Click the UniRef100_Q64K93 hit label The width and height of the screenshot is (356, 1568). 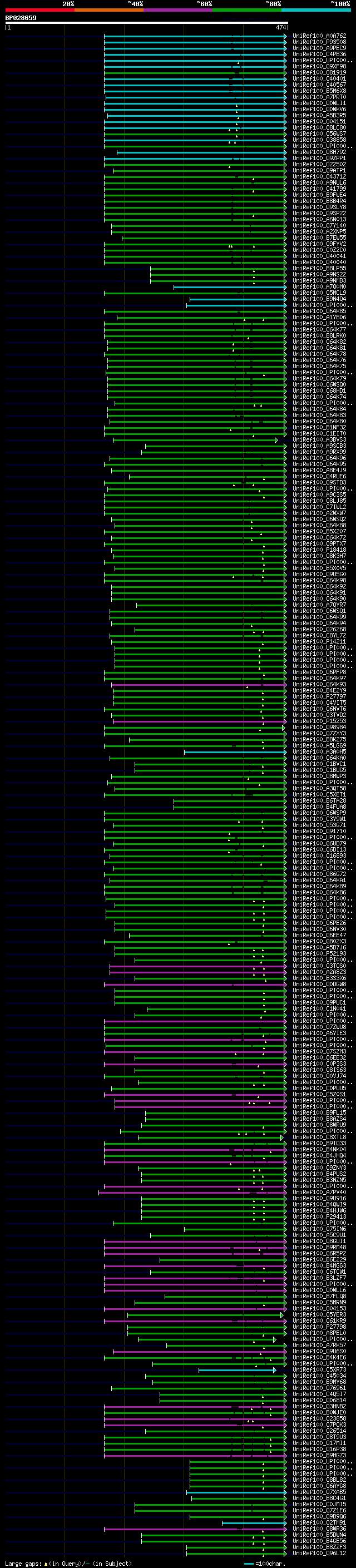pyautogui.click(x=319, y=684)
